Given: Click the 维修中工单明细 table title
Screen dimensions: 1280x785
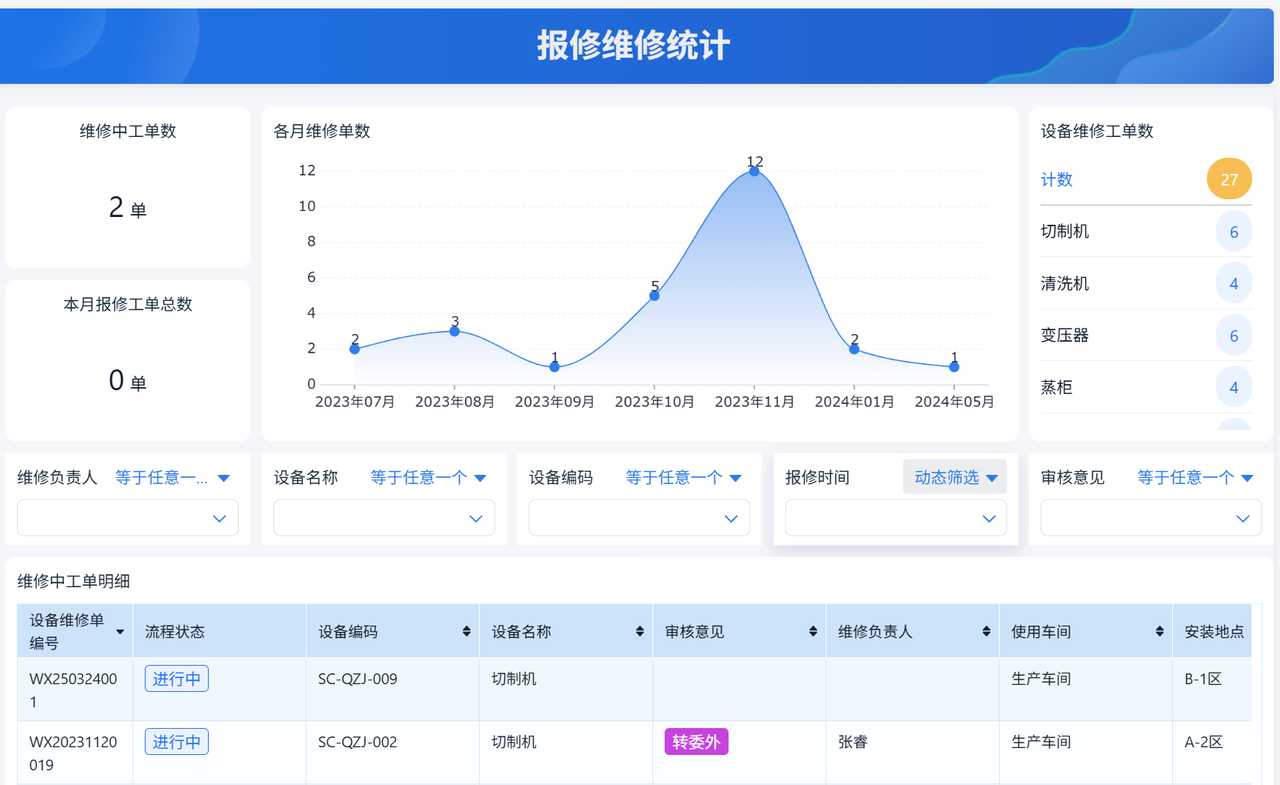Looking at the screenshot, I should [74, 581].
